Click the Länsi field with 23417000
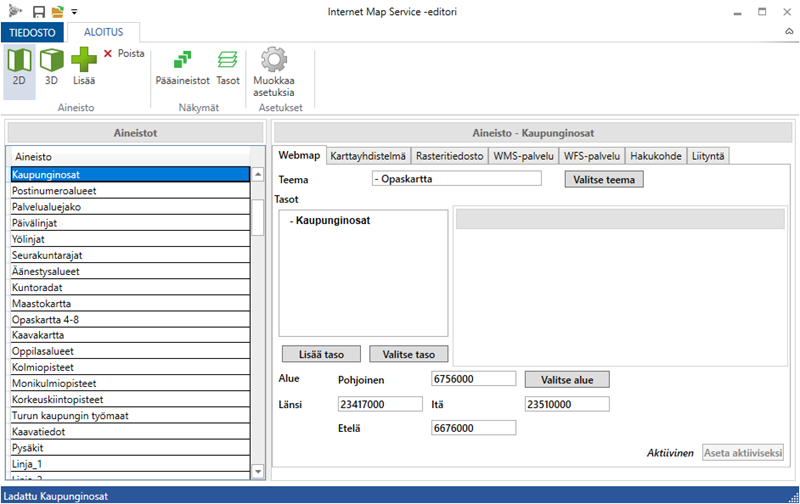800x504 pixels. (380, 404)
